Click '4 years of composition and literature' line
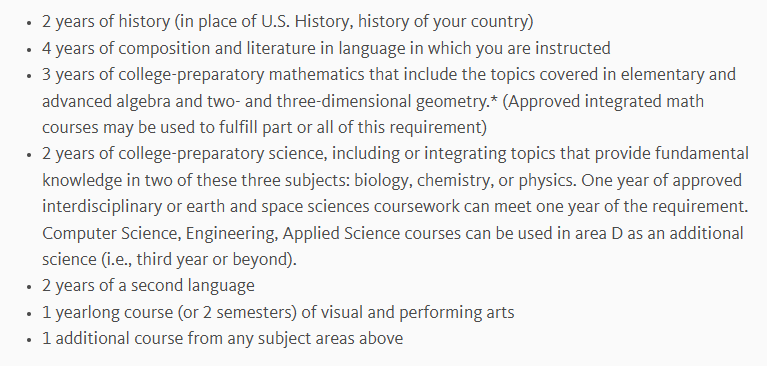The height and width of the screenshot is (366, 767). (326, 48)
